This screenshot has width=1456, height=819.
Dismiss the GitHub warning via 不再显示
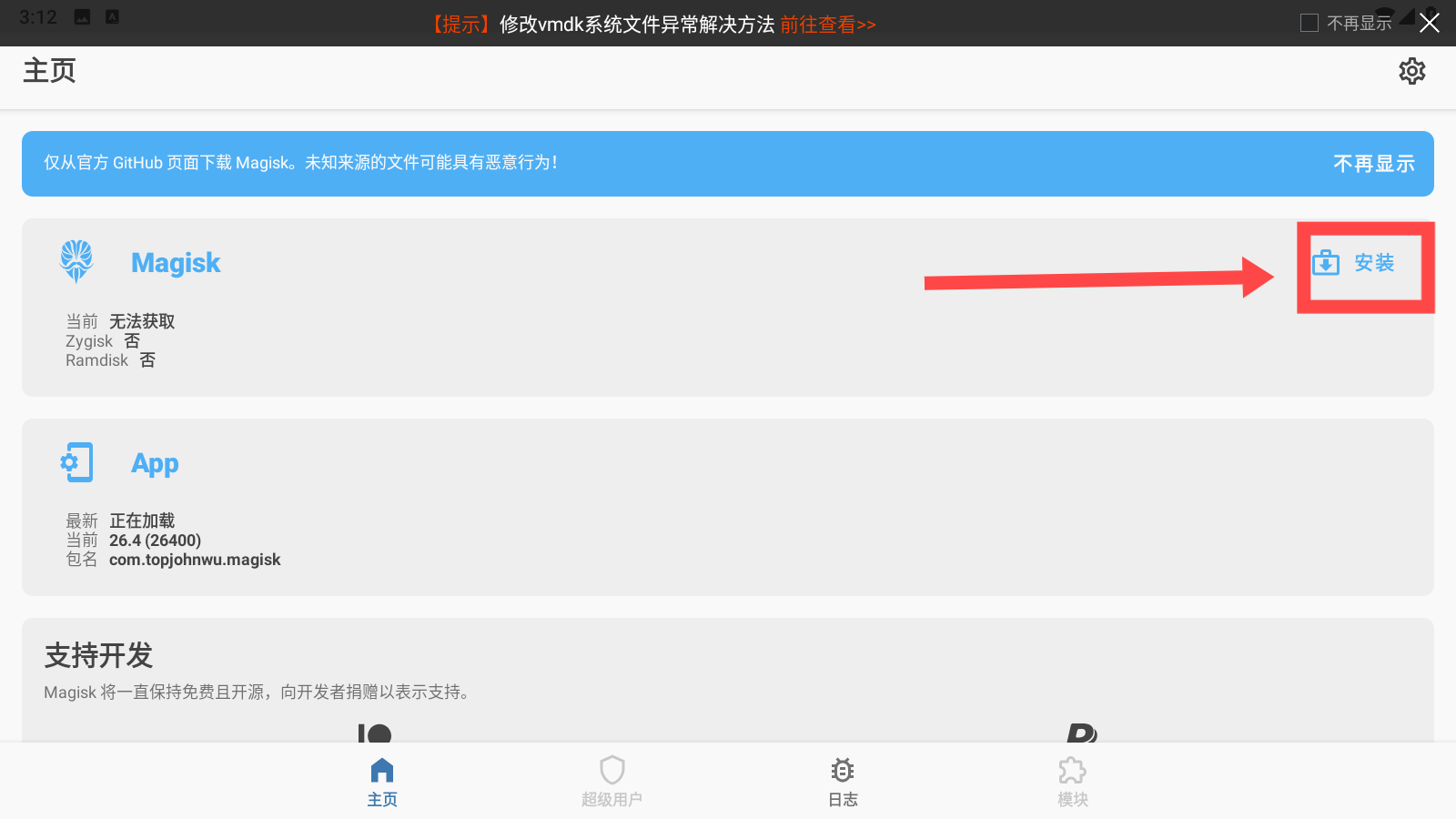1373,164
